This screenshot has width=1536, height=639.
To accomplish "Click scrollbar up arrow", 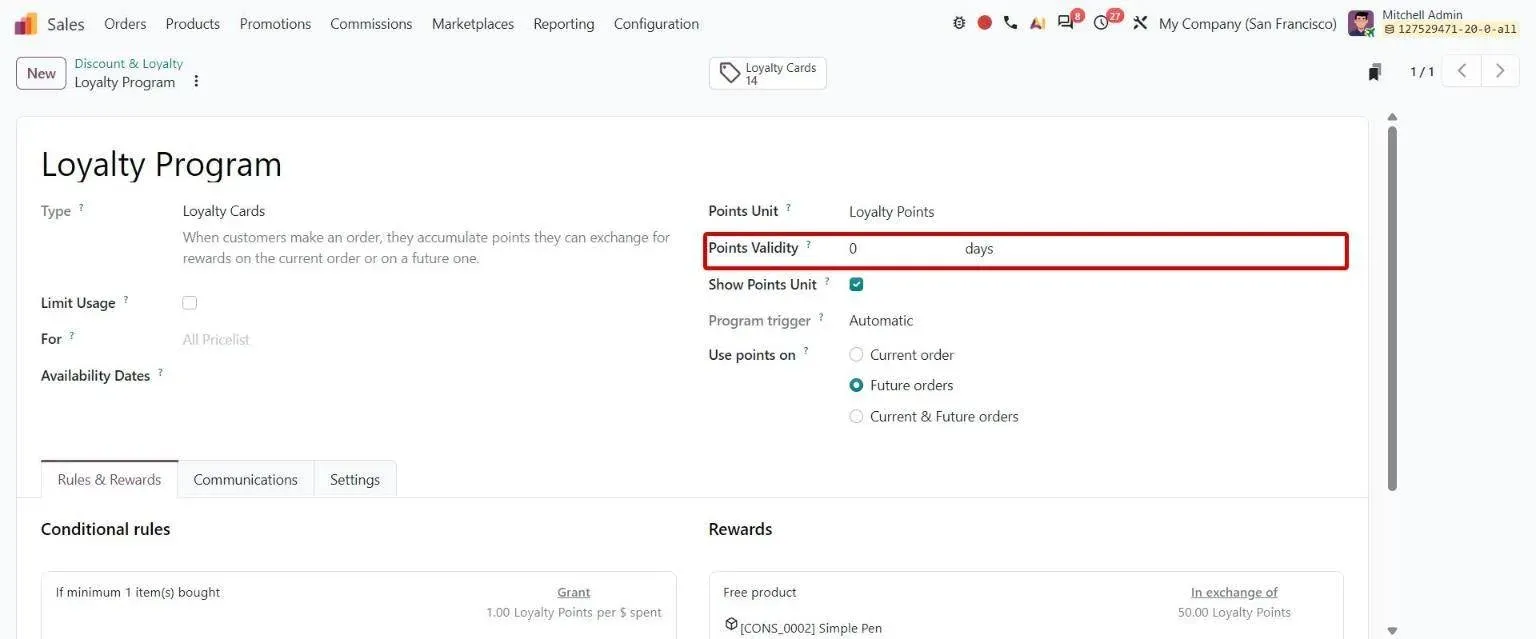I will click(x=1392, y=117).
